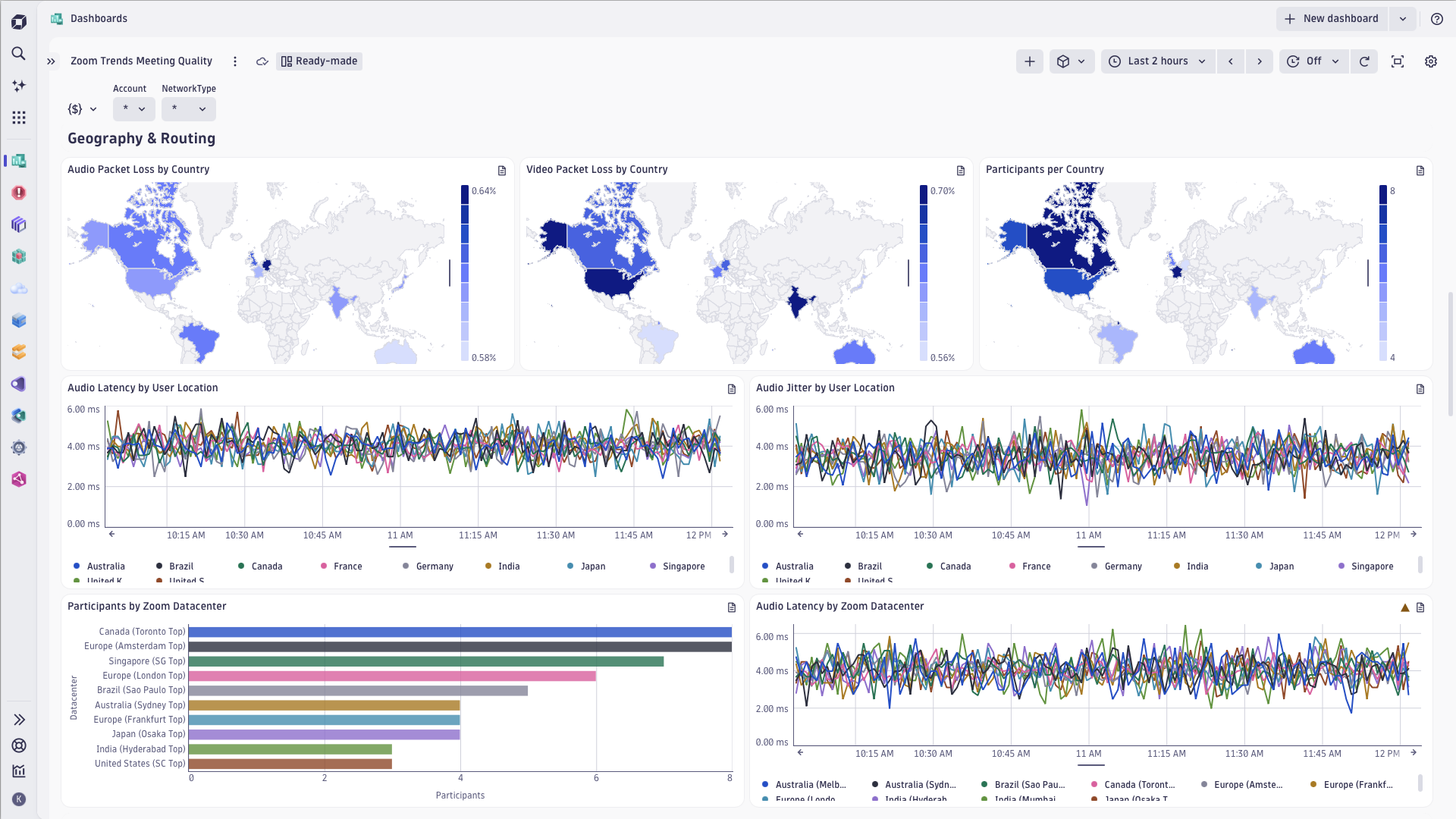1456x819 pixels.
Task: Open New dashboard split-button arrow
Action: pyautogui.click(x=1403, y=19)
